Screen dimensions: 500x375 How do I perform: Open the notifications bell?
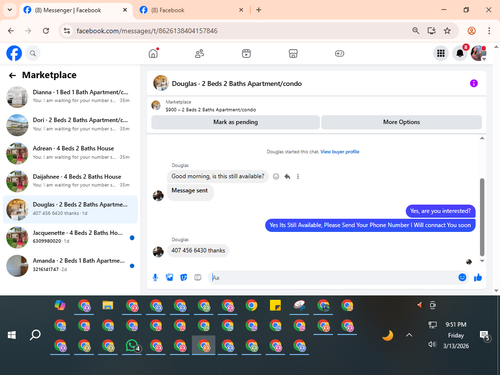coord(460,53)
